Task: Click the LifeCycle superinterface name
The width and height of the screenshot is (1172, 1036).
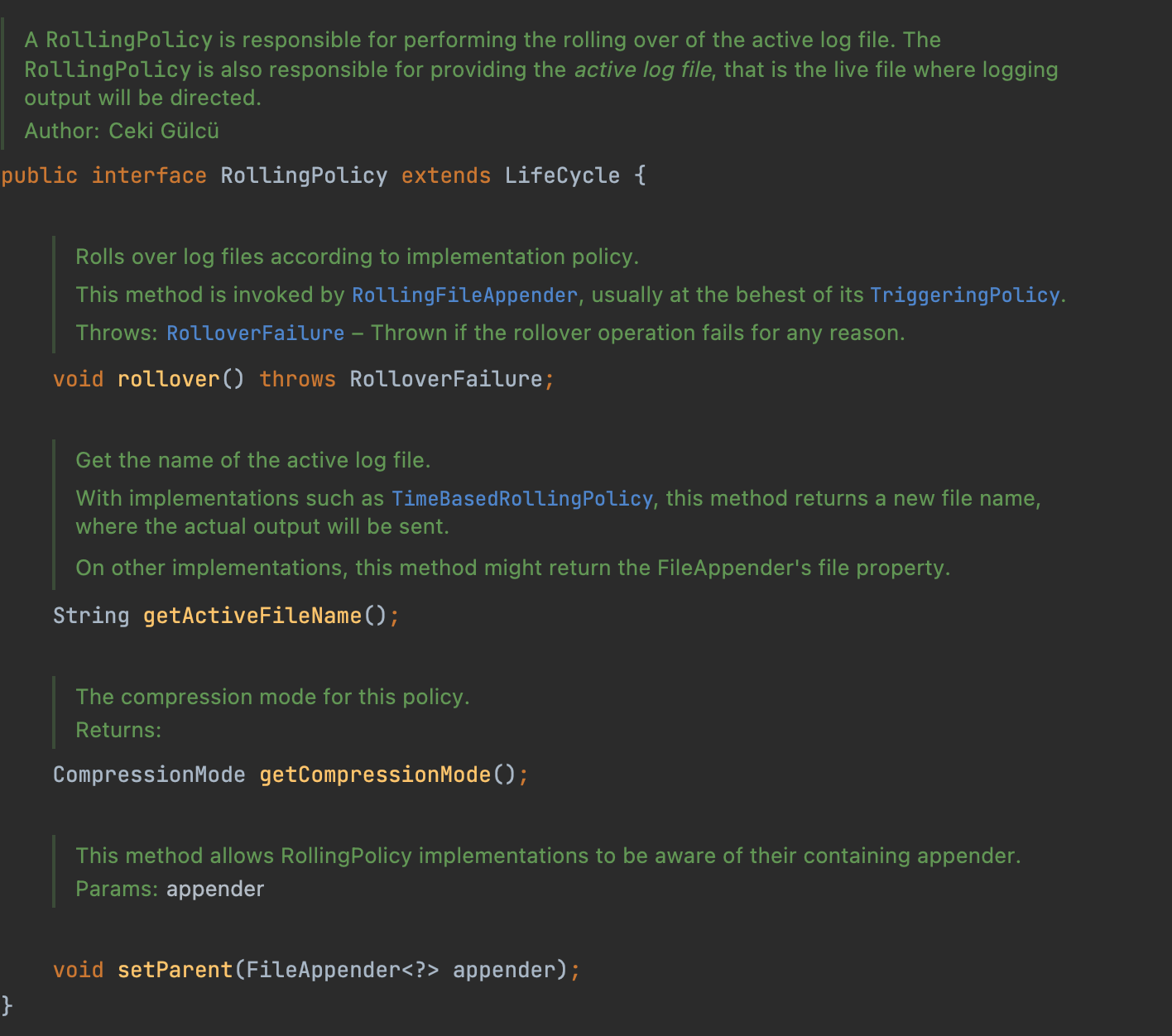Action: [x=563, y=175]
